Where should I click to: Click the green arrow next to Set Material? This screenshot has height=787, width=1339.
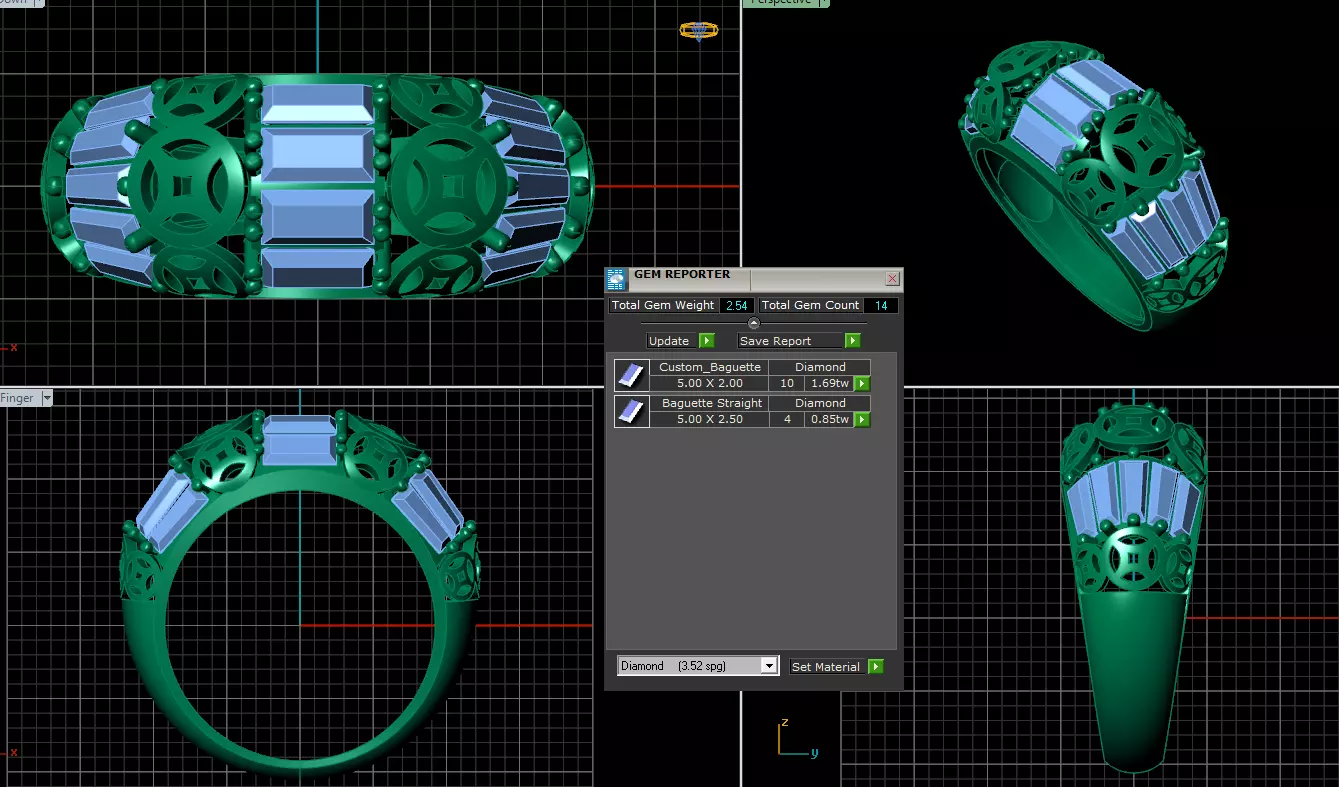[876, 667]
